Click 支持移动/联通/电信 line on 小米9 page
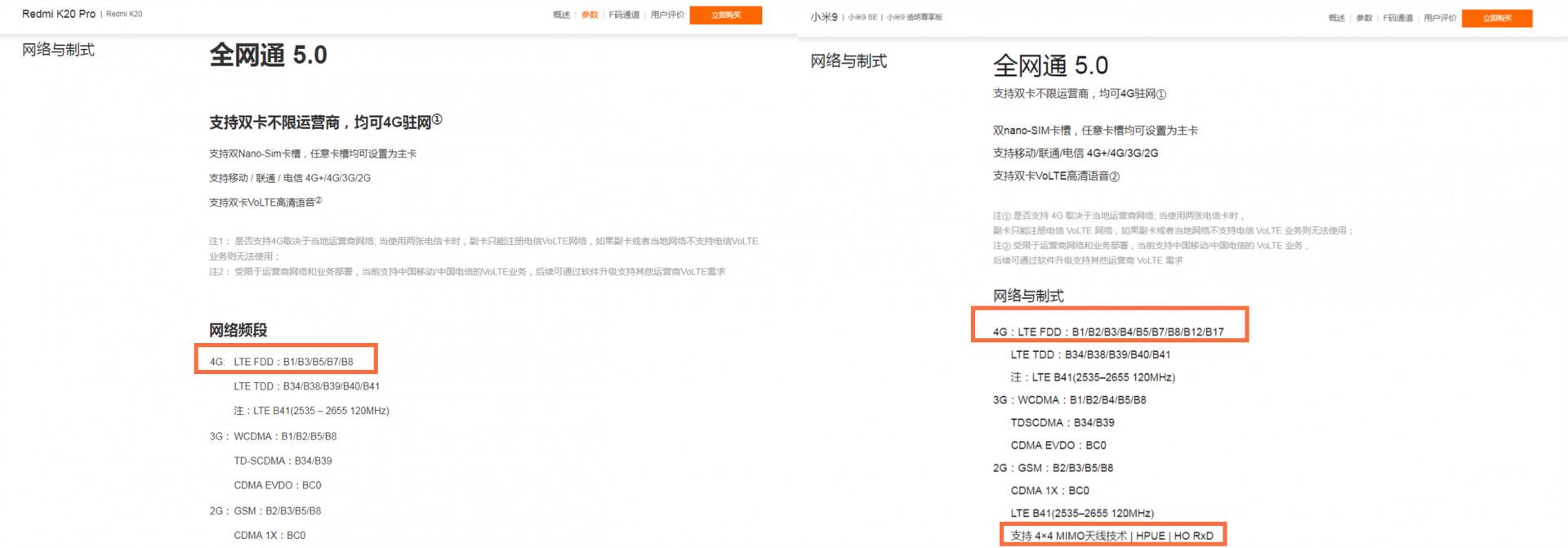This screenshot has width=1568, height=548. click(1076, 153)
